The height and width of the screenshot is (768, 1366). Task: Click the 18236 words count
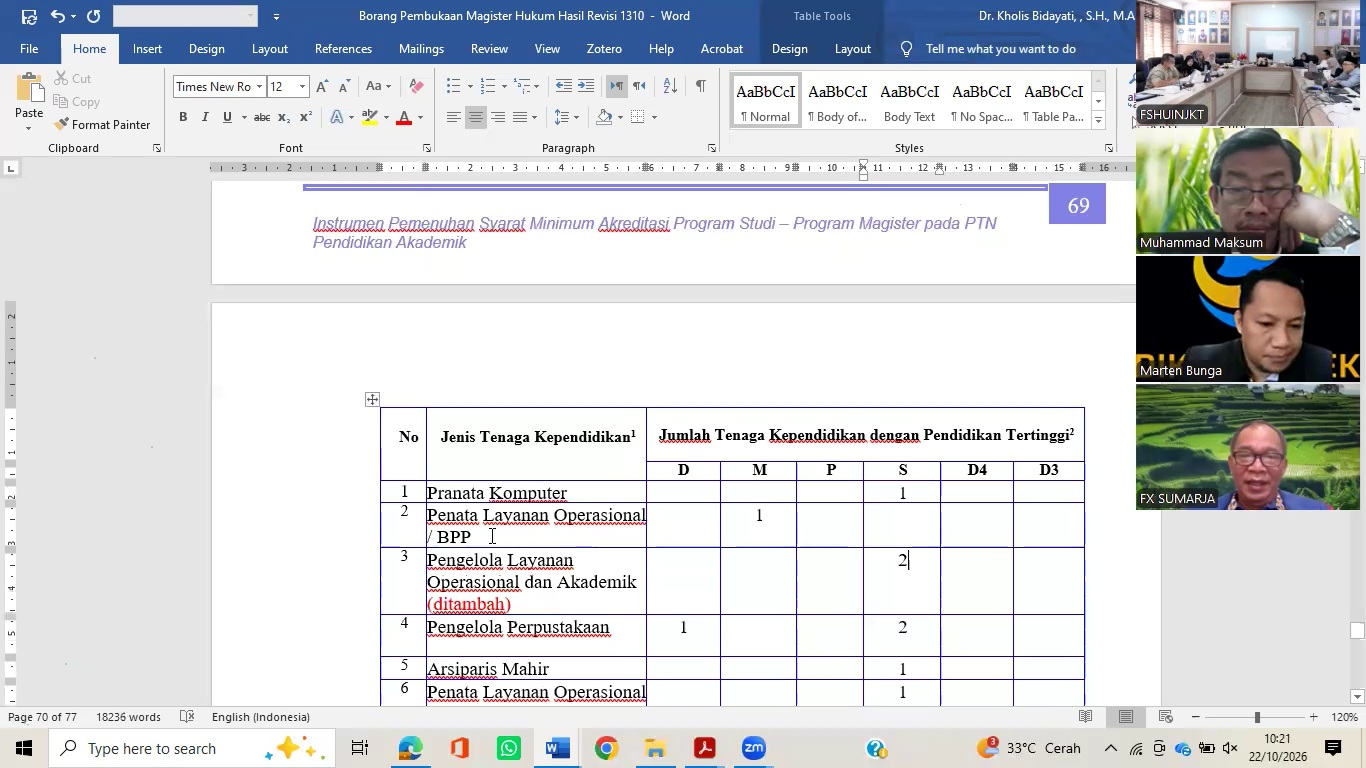click(128, 717)
